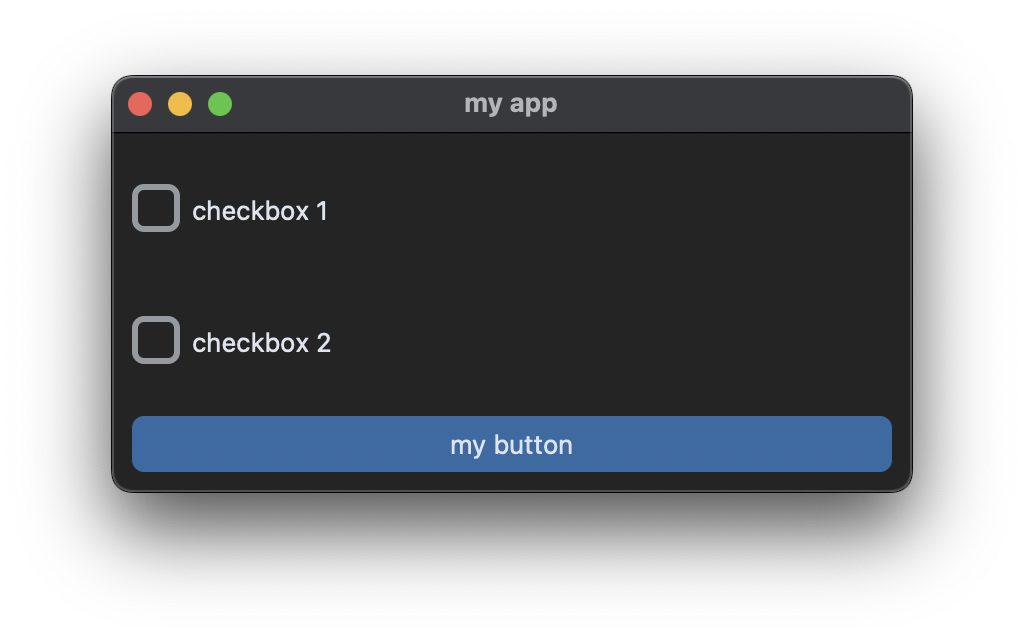The width and height of the screenshot is (1024, 640).
Task: Click the square box of checkbox 2
Action: 156,340
